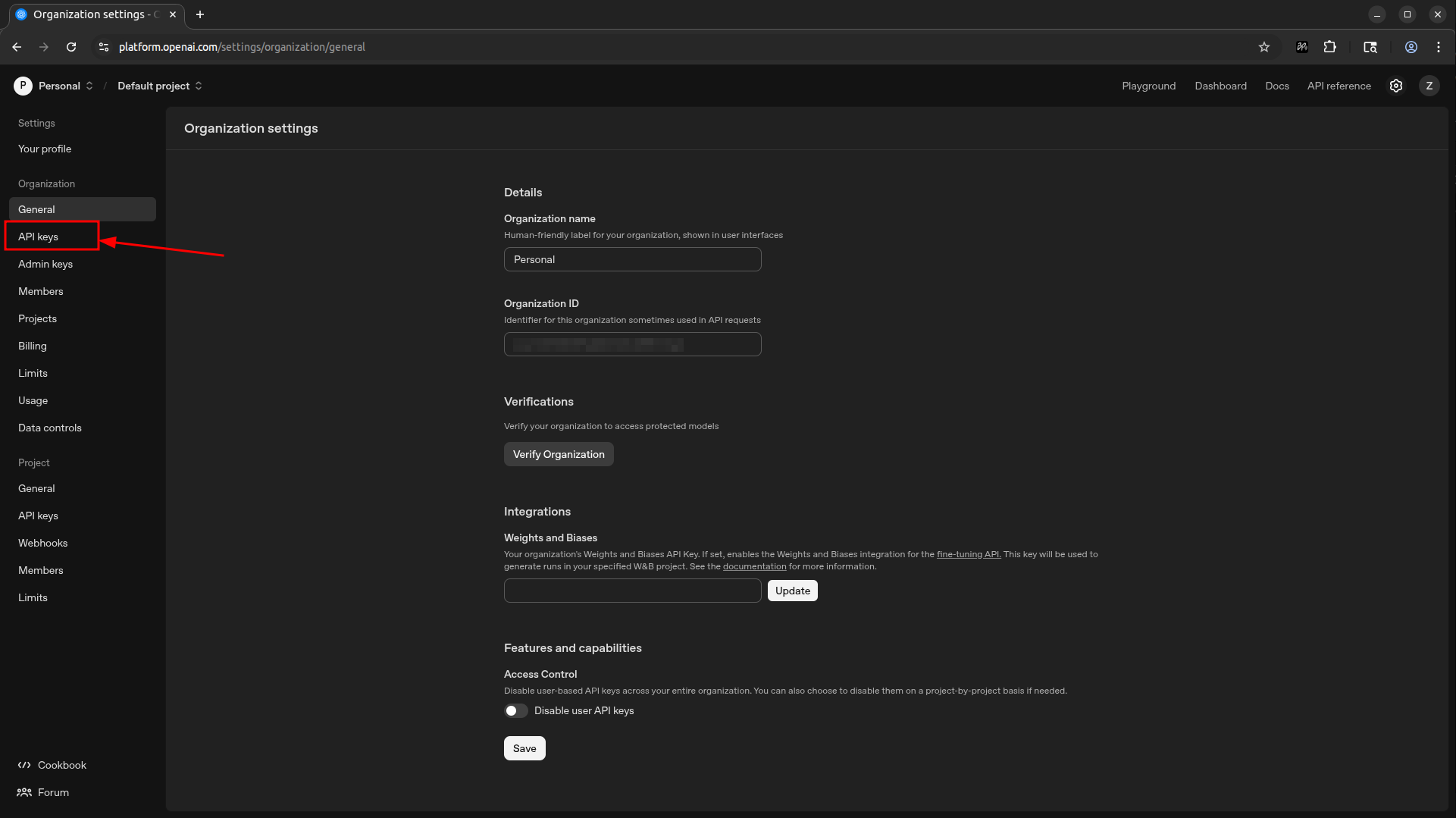Screen dimensions: 1456x818
Task: Reload the page with the refresh icon
Action: (x=71, y=47)
